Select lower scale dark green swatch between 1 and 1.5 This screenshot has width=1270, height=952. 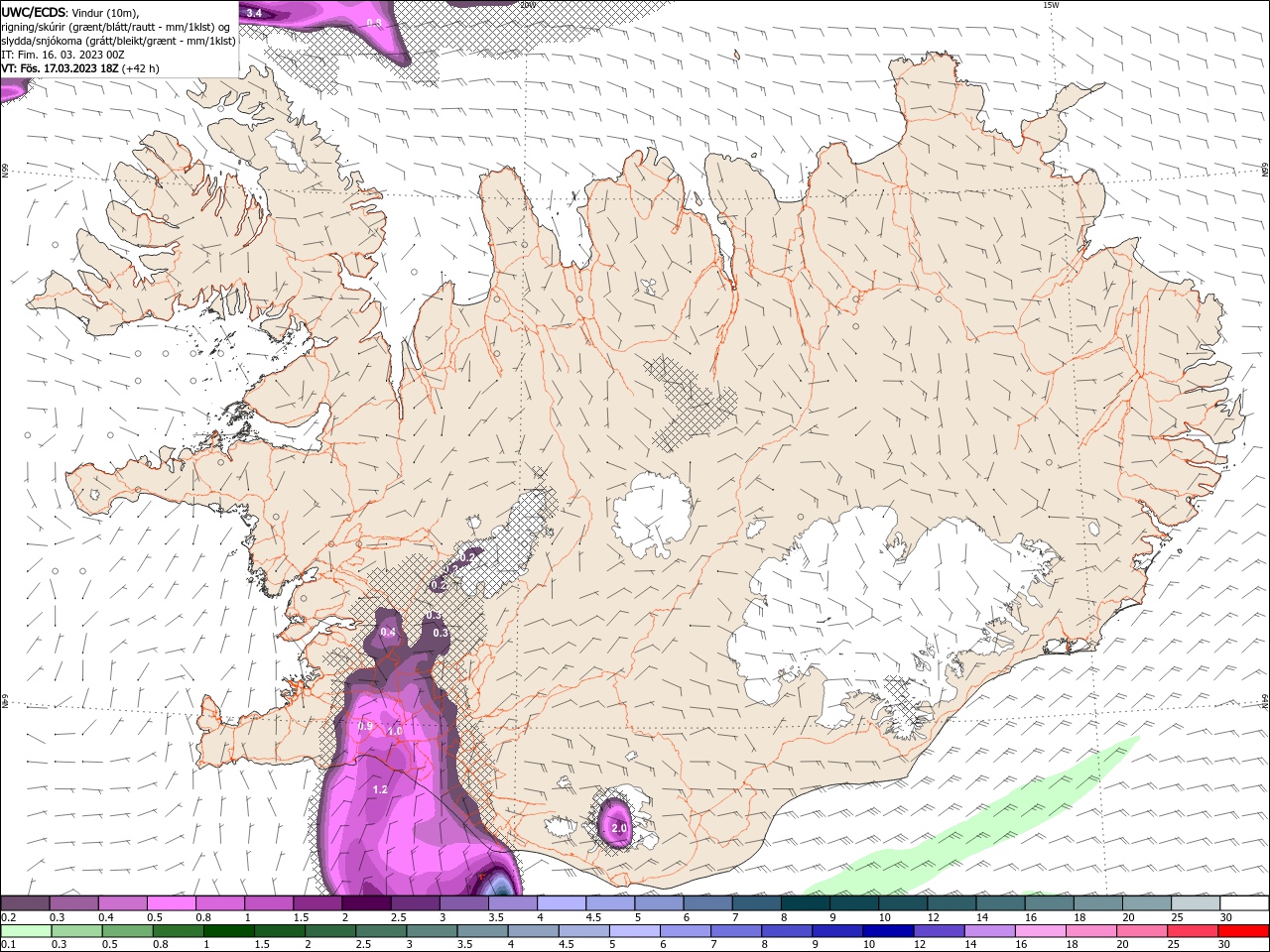(x=229, y=931)
